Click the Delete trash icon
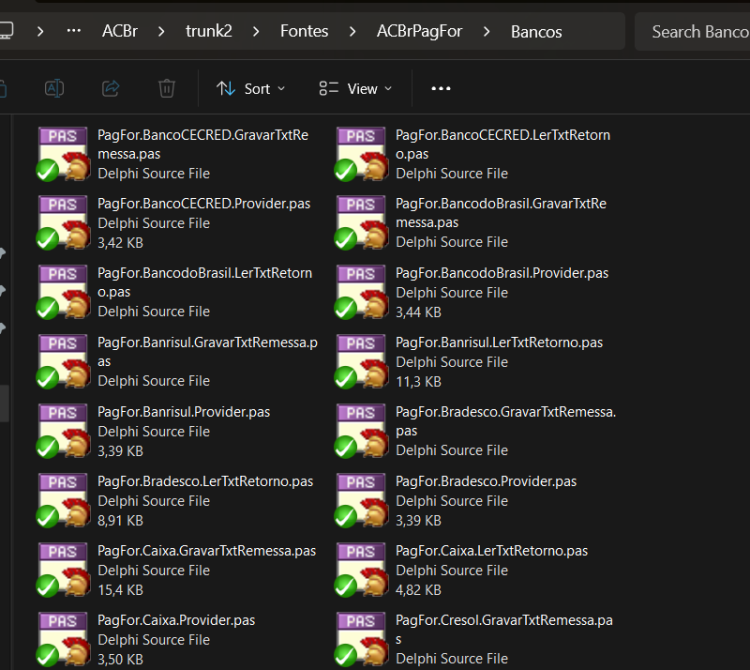 (166, 88)
